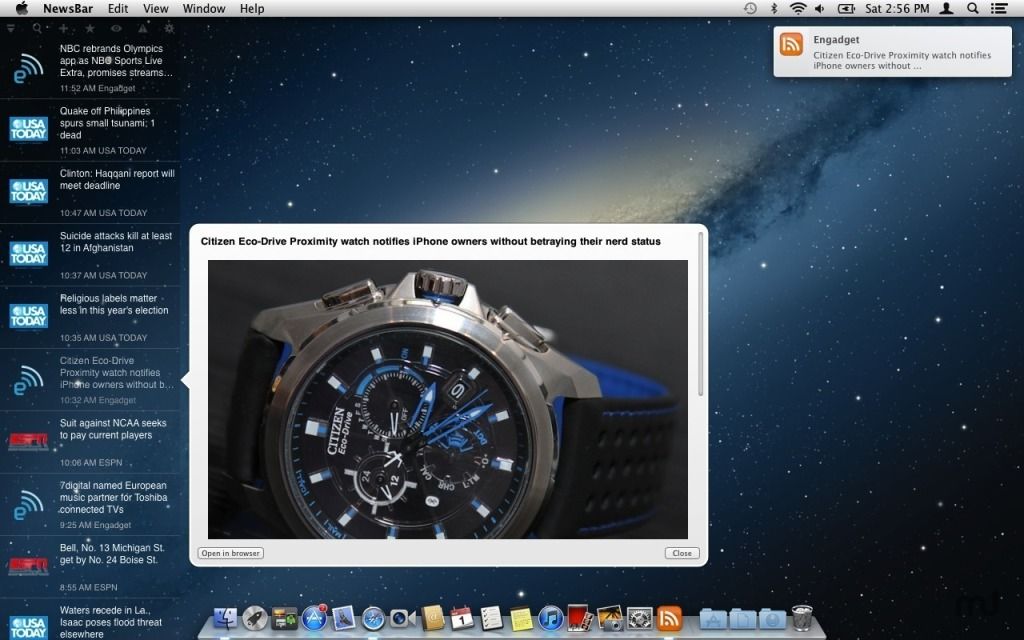Viewport: 1024px width, 640px height.
Task: Open Notification Center icon
Action: [x=999, y=8]
